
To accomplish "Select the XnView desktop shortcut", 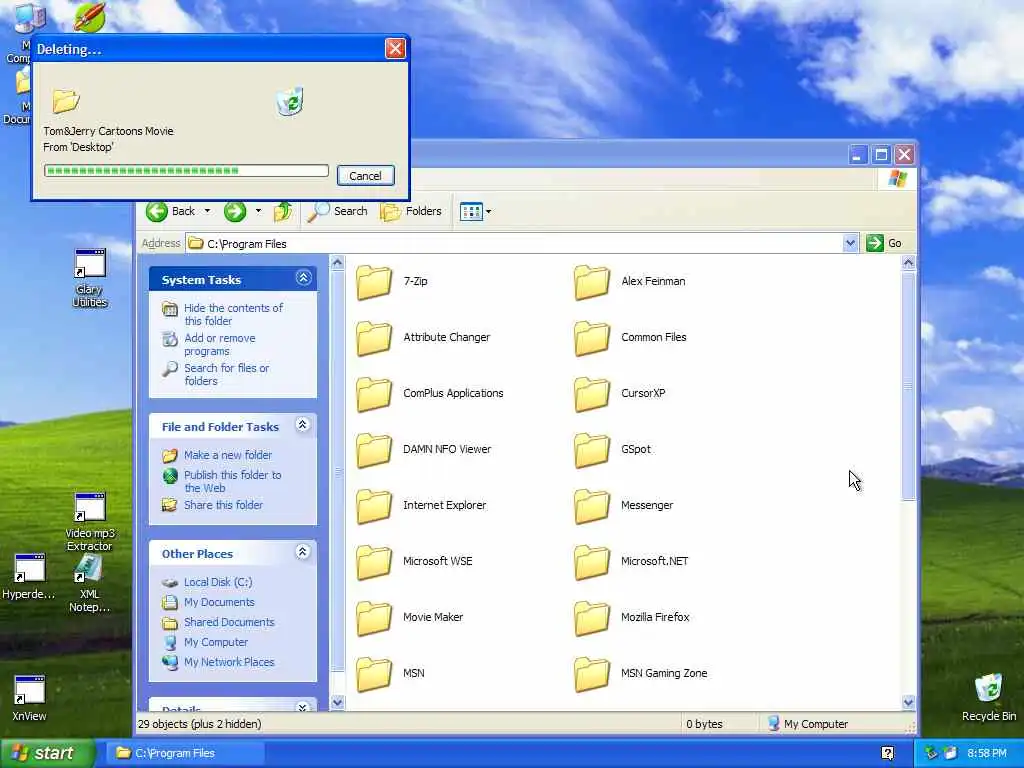I will pyautogui.click(x=29, y=698).
